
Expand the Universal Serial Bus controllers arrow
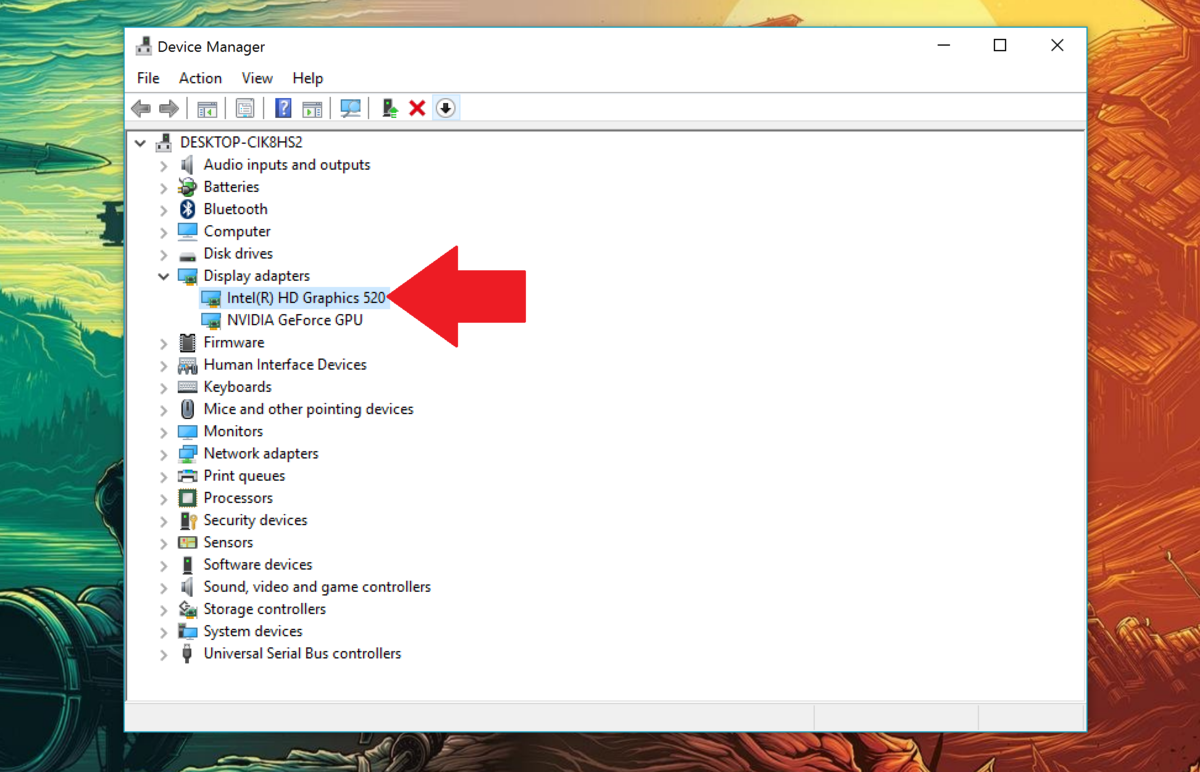[x=164, y=654]
